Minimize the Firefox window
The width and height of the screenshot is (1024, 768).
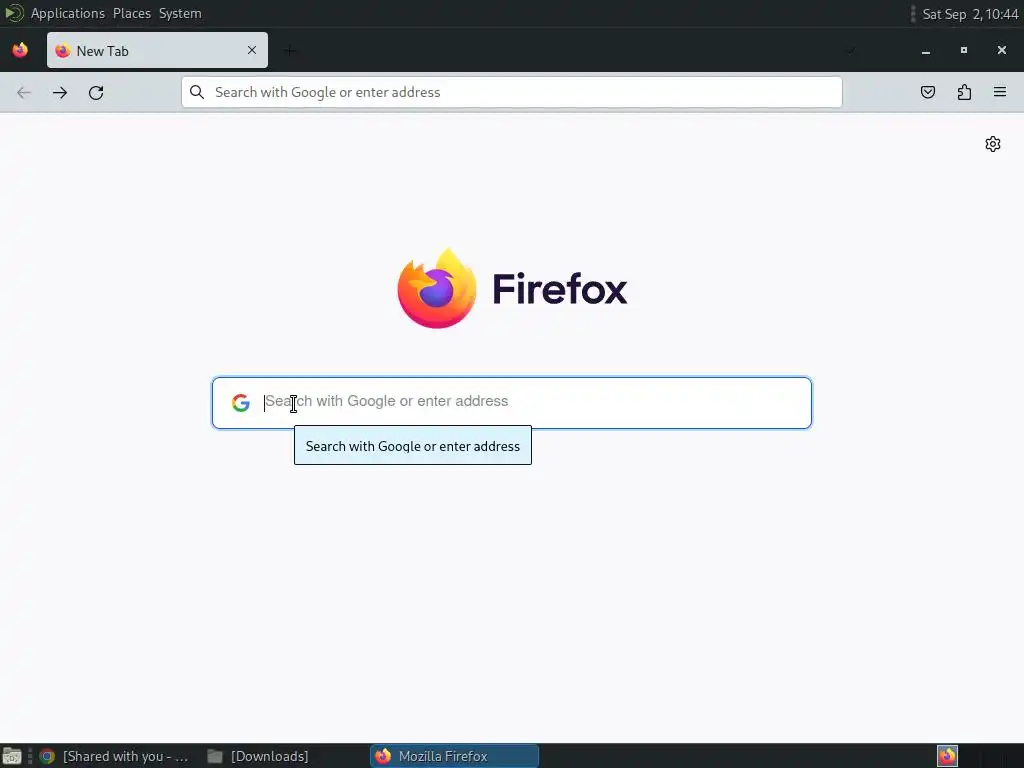926,50
